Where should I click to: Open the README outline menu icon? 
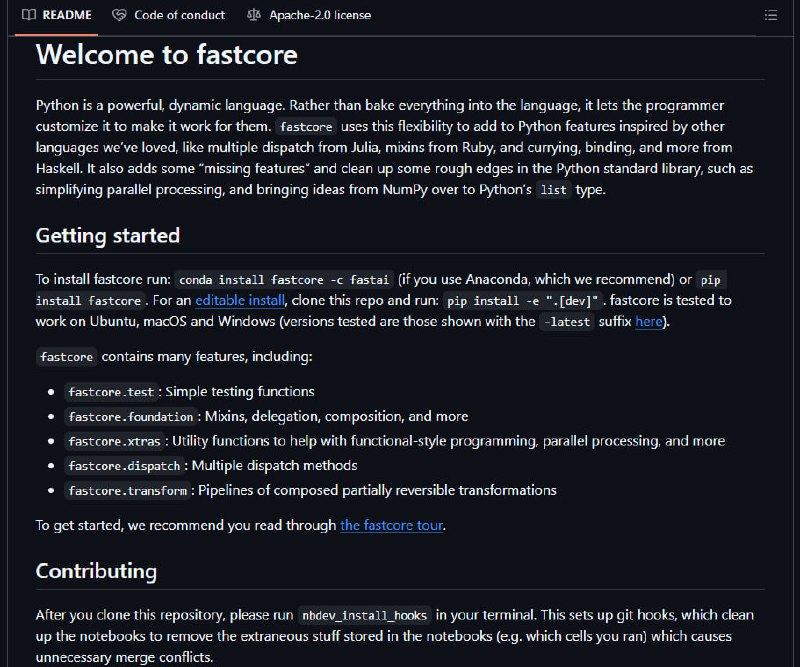coord(770,15)
